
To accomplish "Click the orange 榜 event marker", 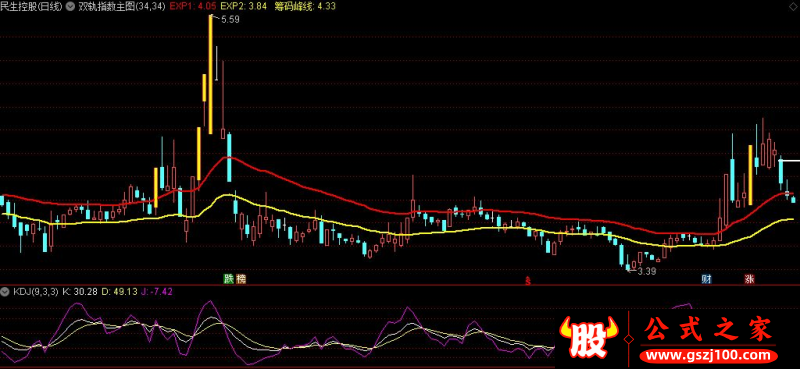I will pos(240,279).
